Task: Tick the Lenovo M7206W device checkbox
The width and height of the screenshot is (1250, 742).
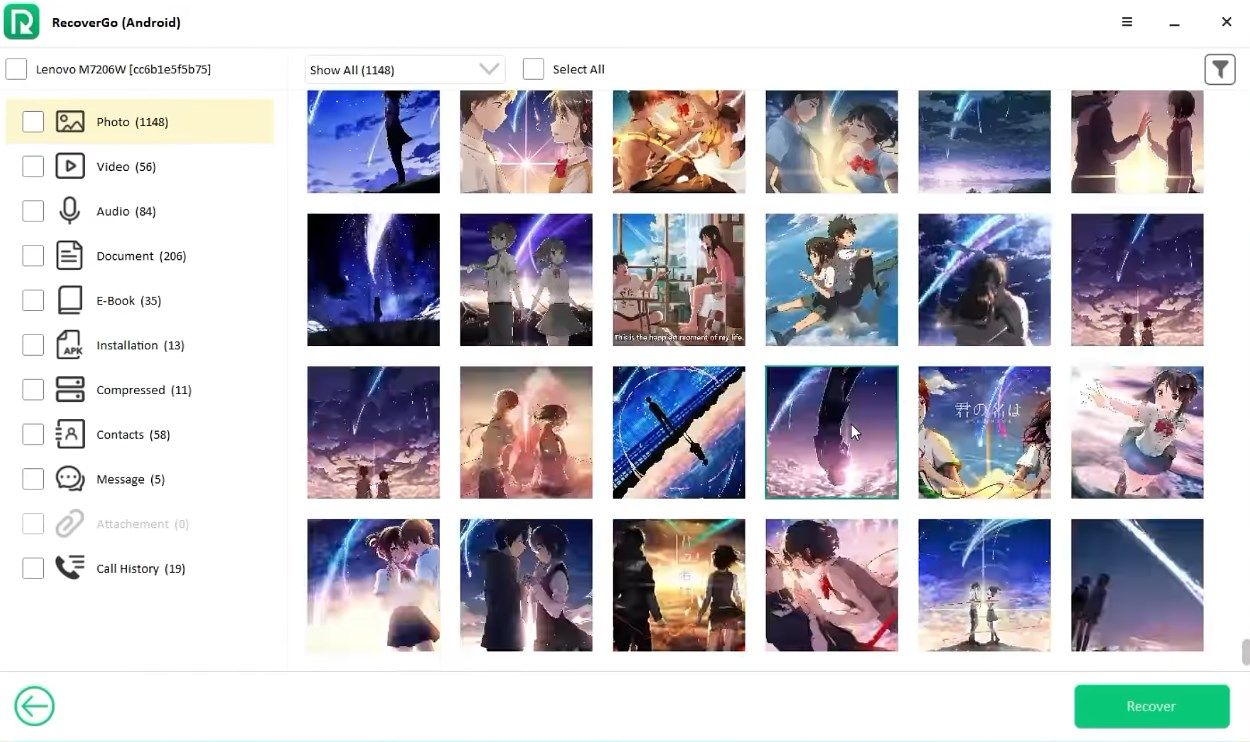Action: pyautogui.click(x=16, y=69)
